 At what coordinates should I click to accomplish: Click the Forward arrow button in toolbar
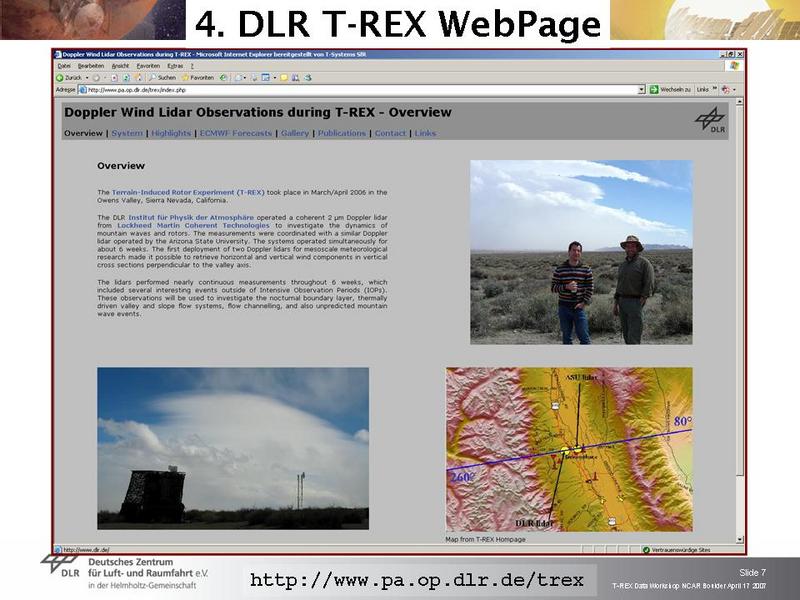(x=96, y=78)
